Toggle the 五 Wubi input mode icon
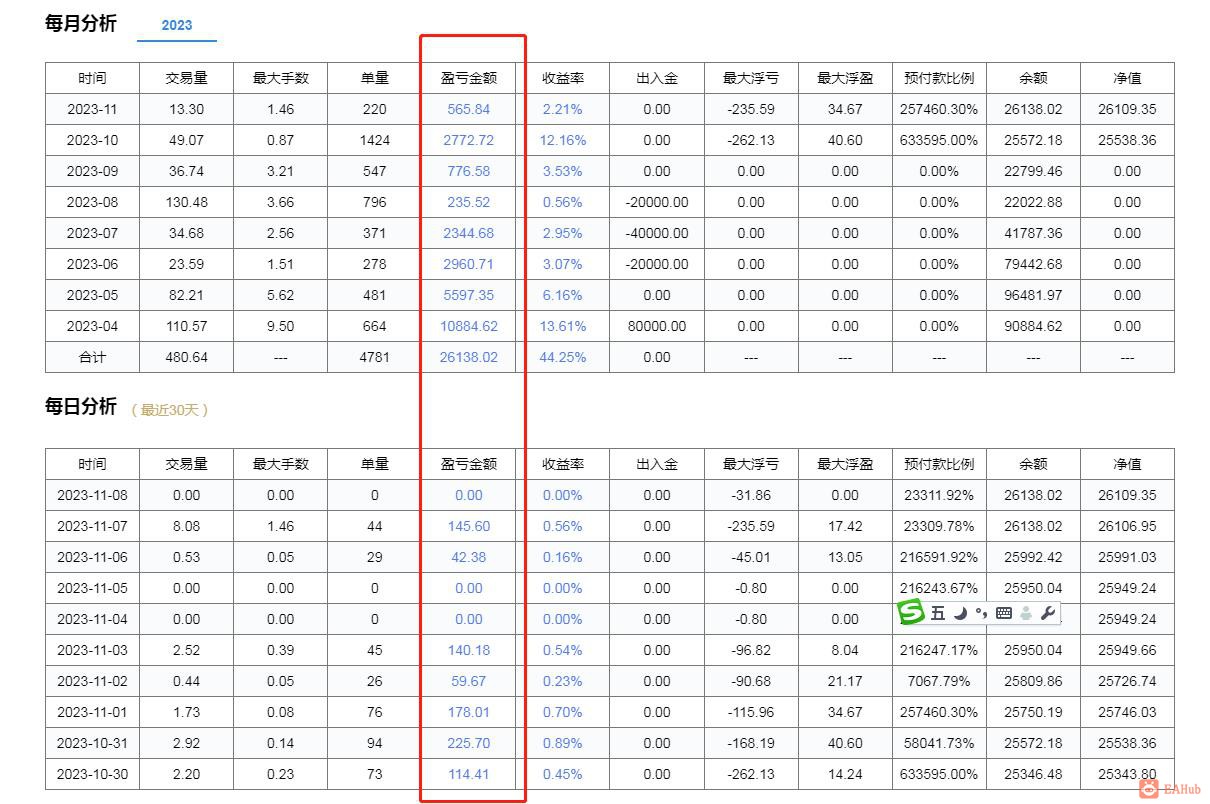The image size is (1210, 804). pyautogui.click(x=938, y=613)
